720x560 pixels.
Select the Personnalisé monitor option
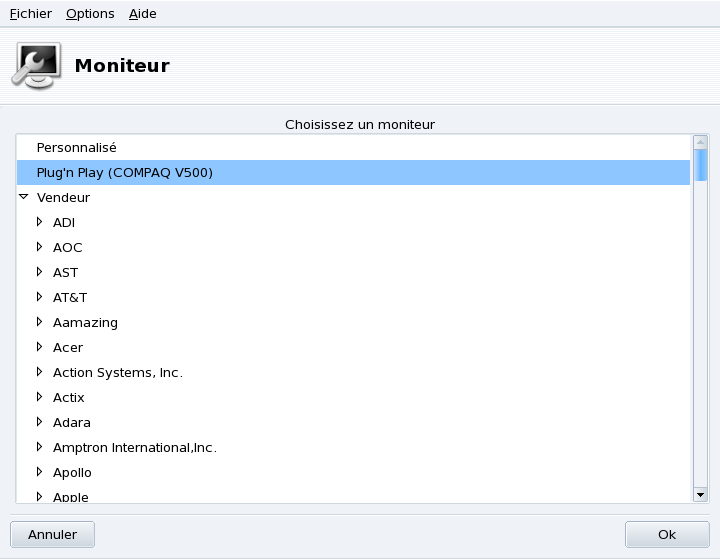(x=77, y=147)
